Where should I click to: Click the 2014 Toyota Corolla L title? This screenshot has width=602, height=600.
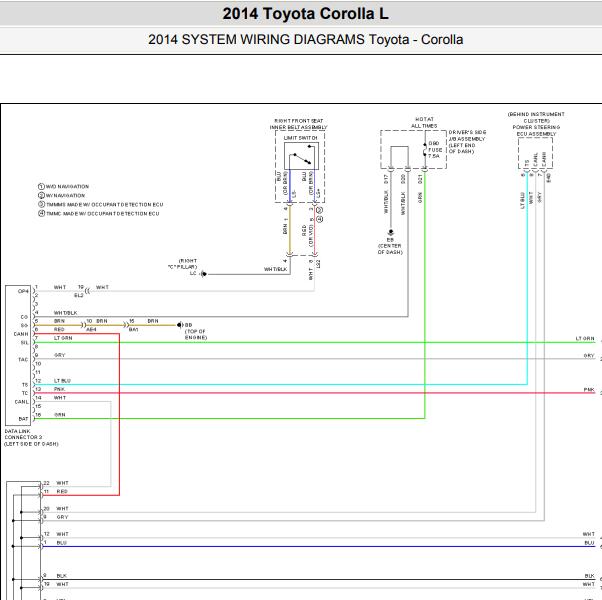click(x=306, y=14)
